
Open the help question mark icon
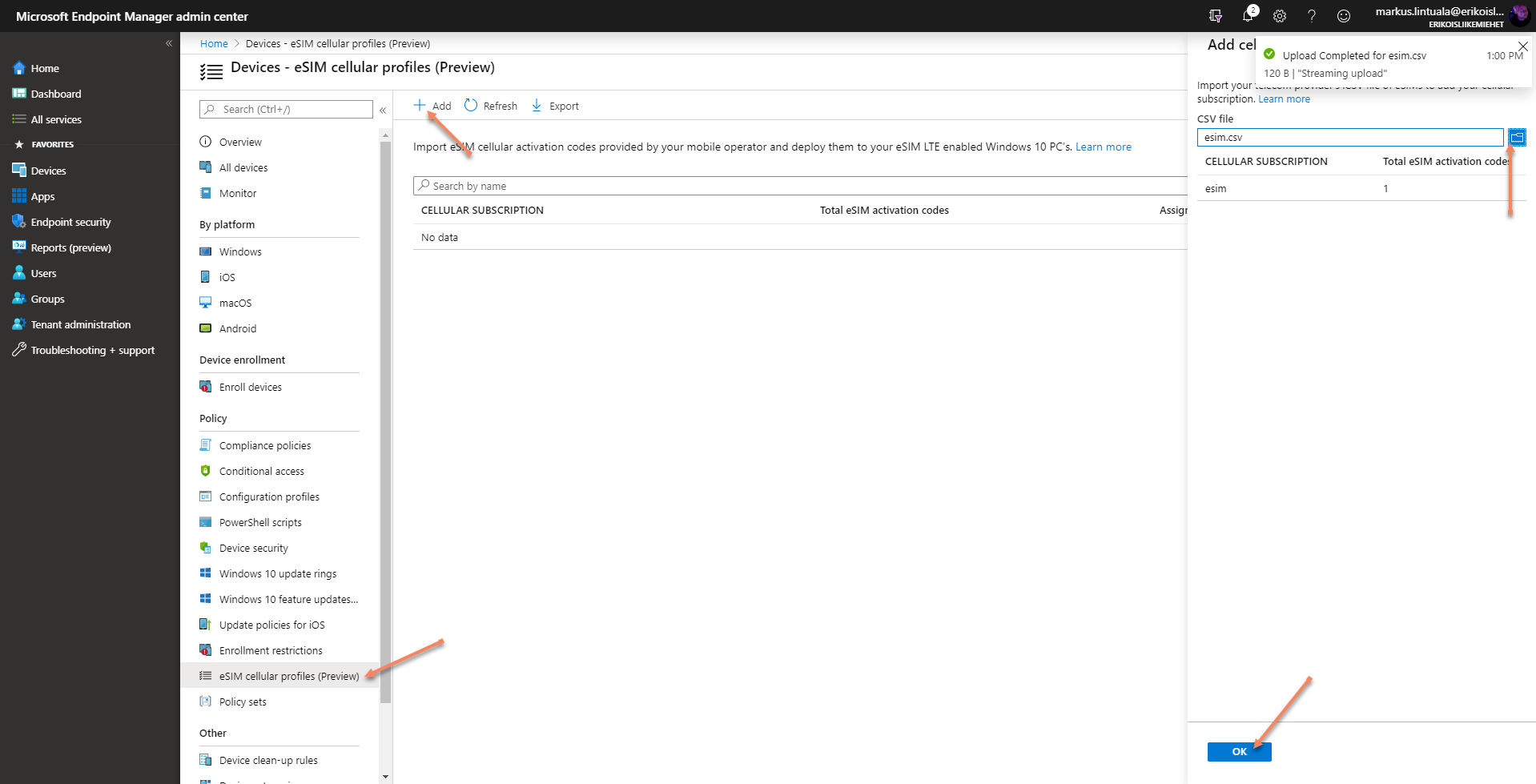click(1311, 16)
